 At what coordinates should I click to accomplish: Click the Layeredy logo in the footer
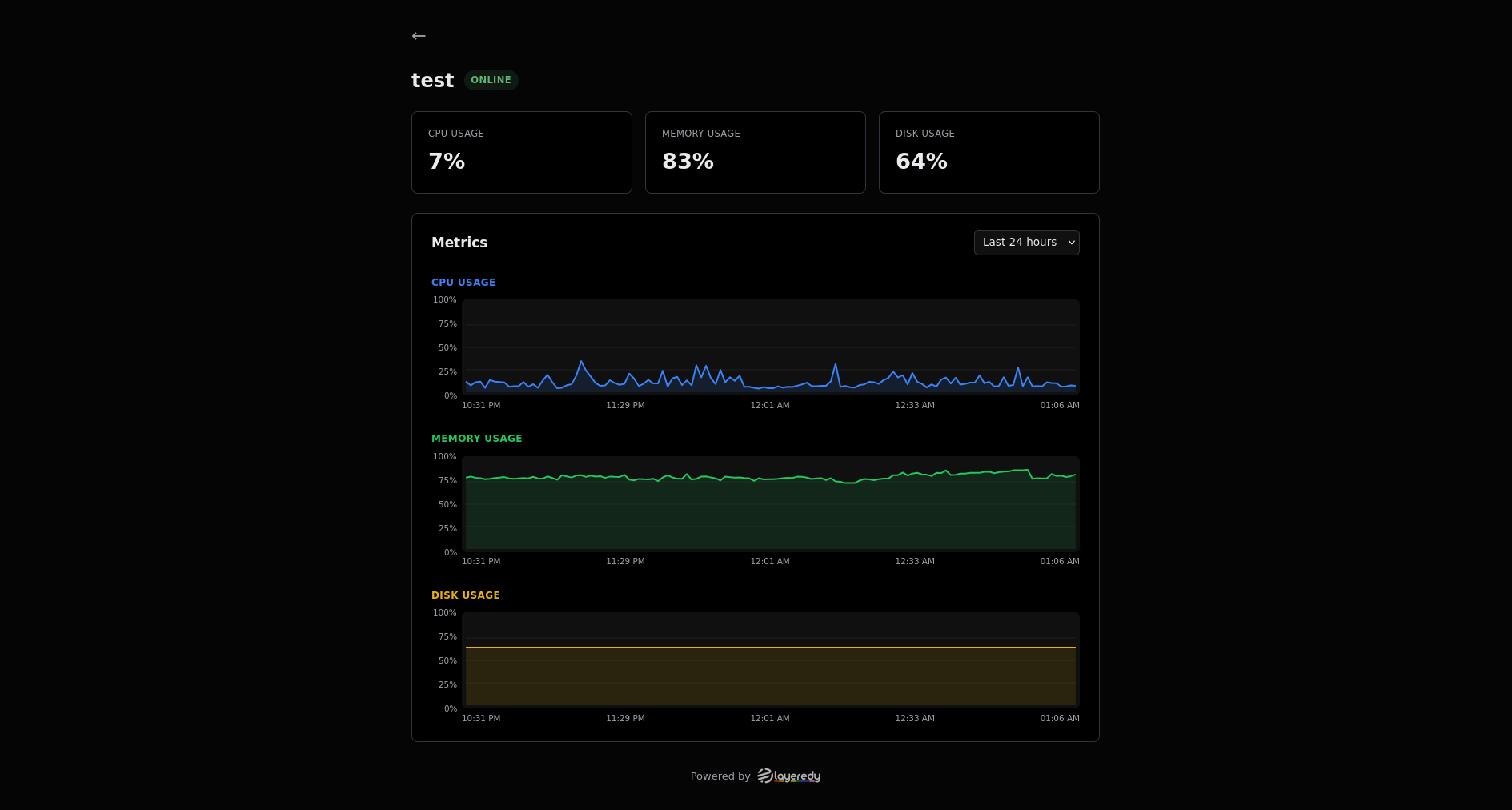click(x=788, y=776)
